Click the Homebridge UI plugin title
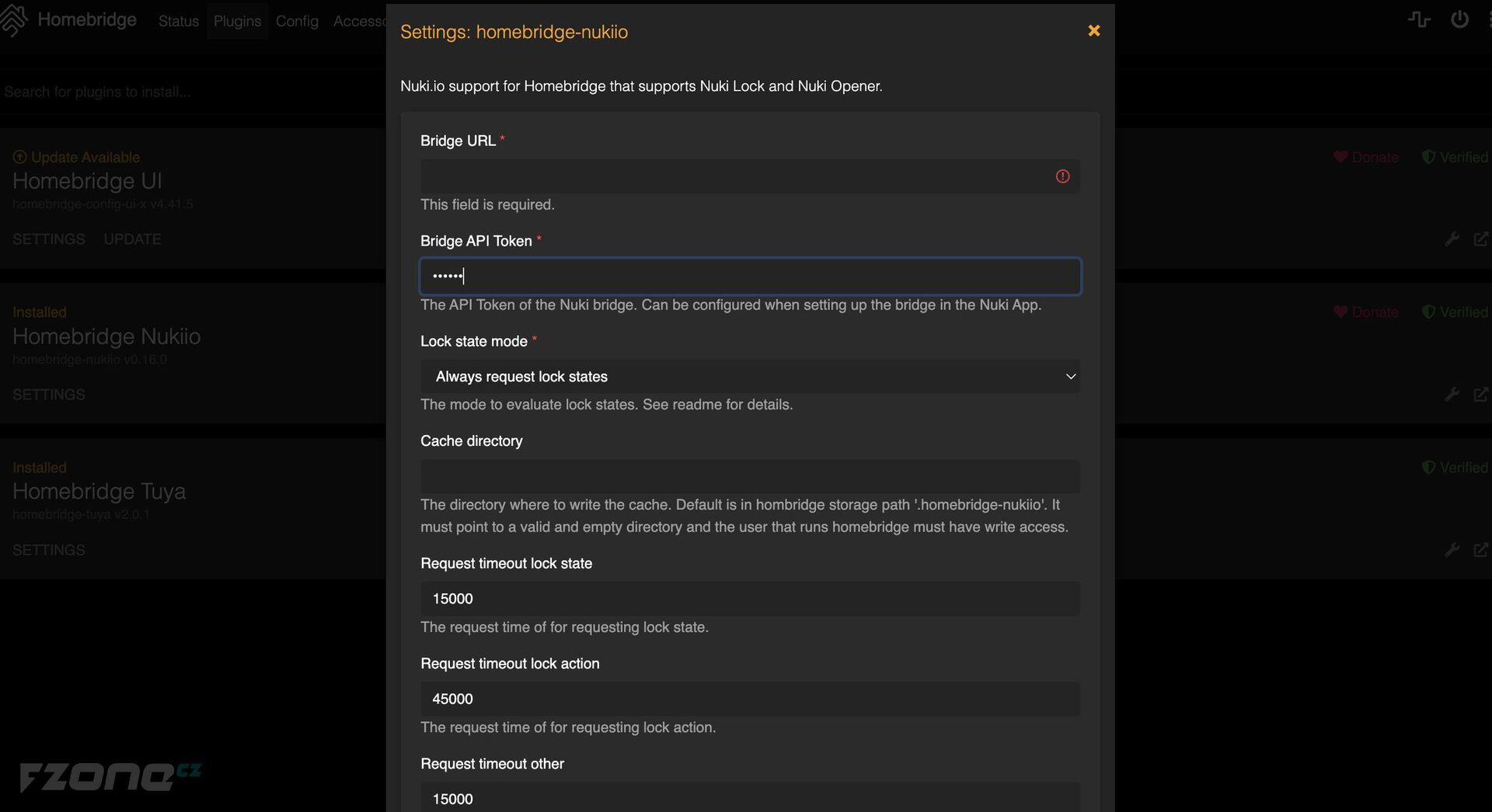 87,181
